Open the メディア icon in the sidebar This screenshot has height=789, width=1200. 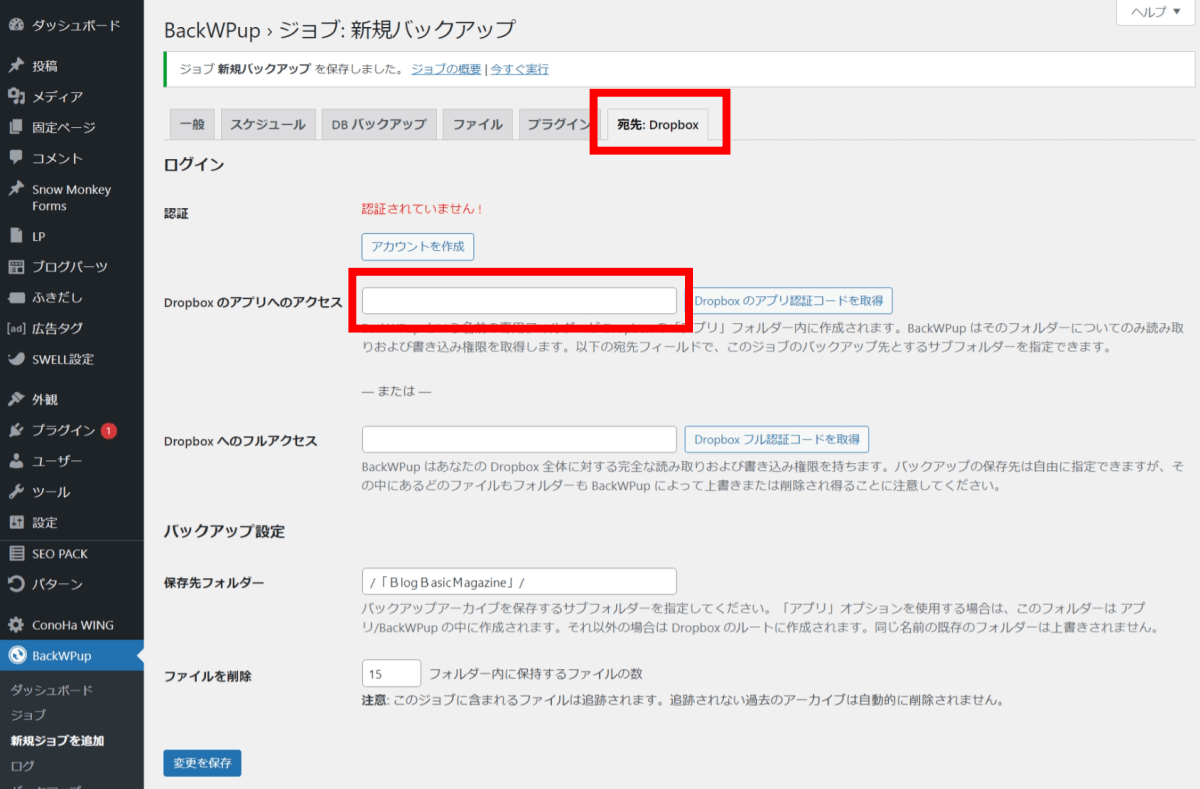pyautogui.click(x=19, y=96)
